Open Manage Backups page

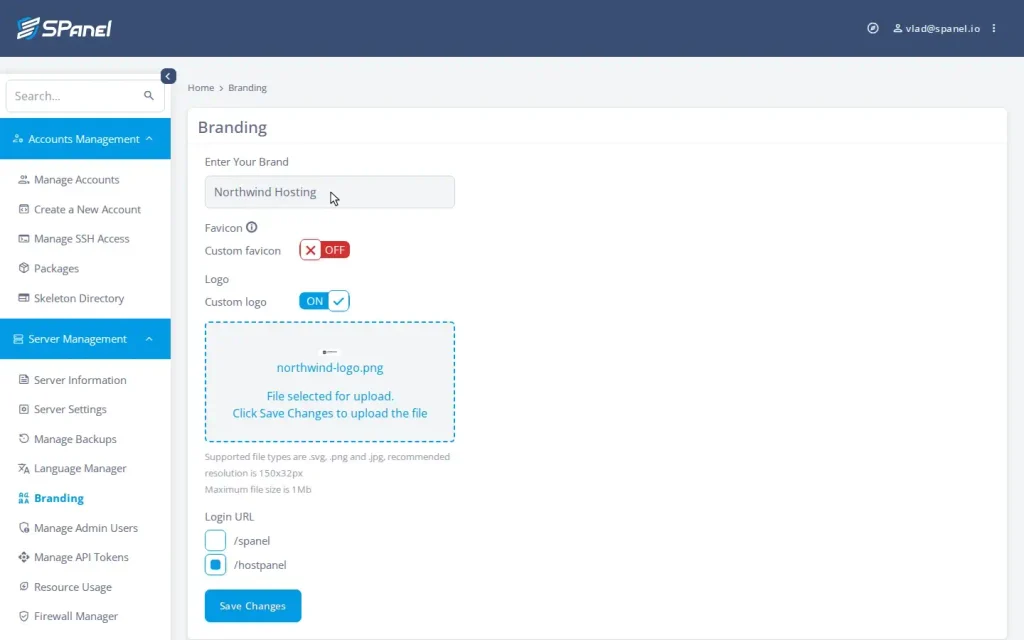(x=75, y=439)
